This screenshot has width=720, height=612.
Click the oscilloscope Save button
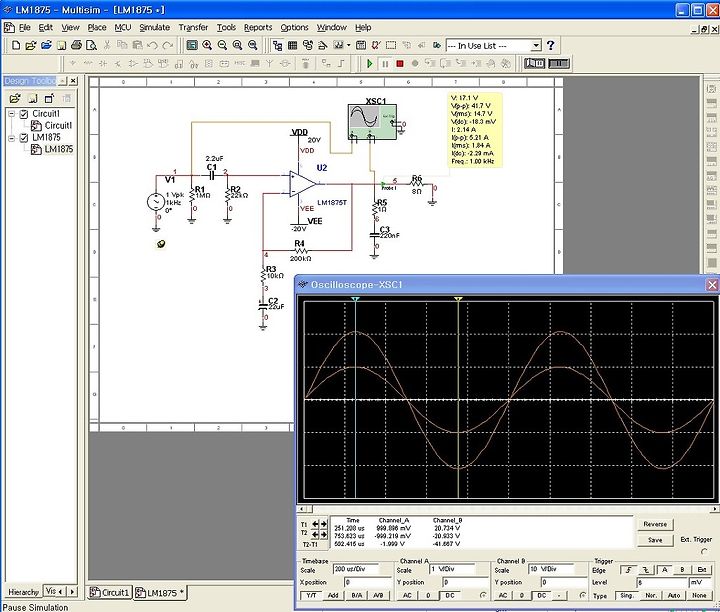(x=655, y=540)
